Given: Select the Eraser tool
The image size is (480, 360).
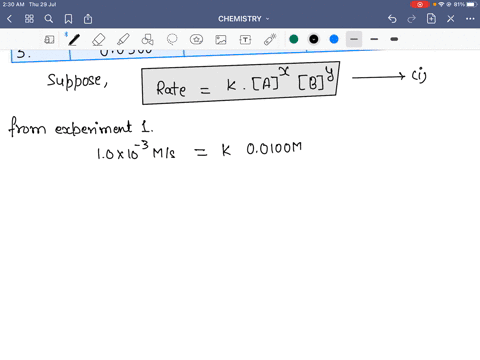Looking at the screenshot, I should 98,40.
